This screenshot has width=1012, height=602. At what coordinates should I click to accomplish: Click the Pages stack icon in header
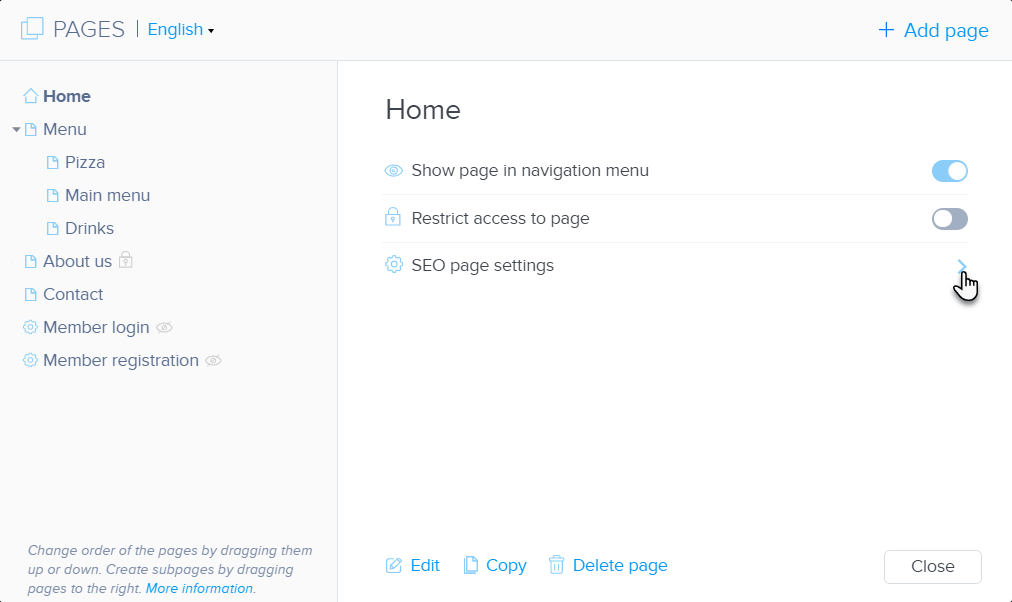tap(32, 29)
